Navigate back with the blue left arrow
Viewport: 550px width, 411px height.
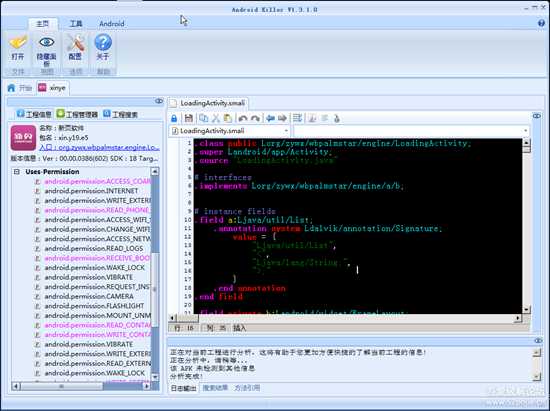coord(270,118)
